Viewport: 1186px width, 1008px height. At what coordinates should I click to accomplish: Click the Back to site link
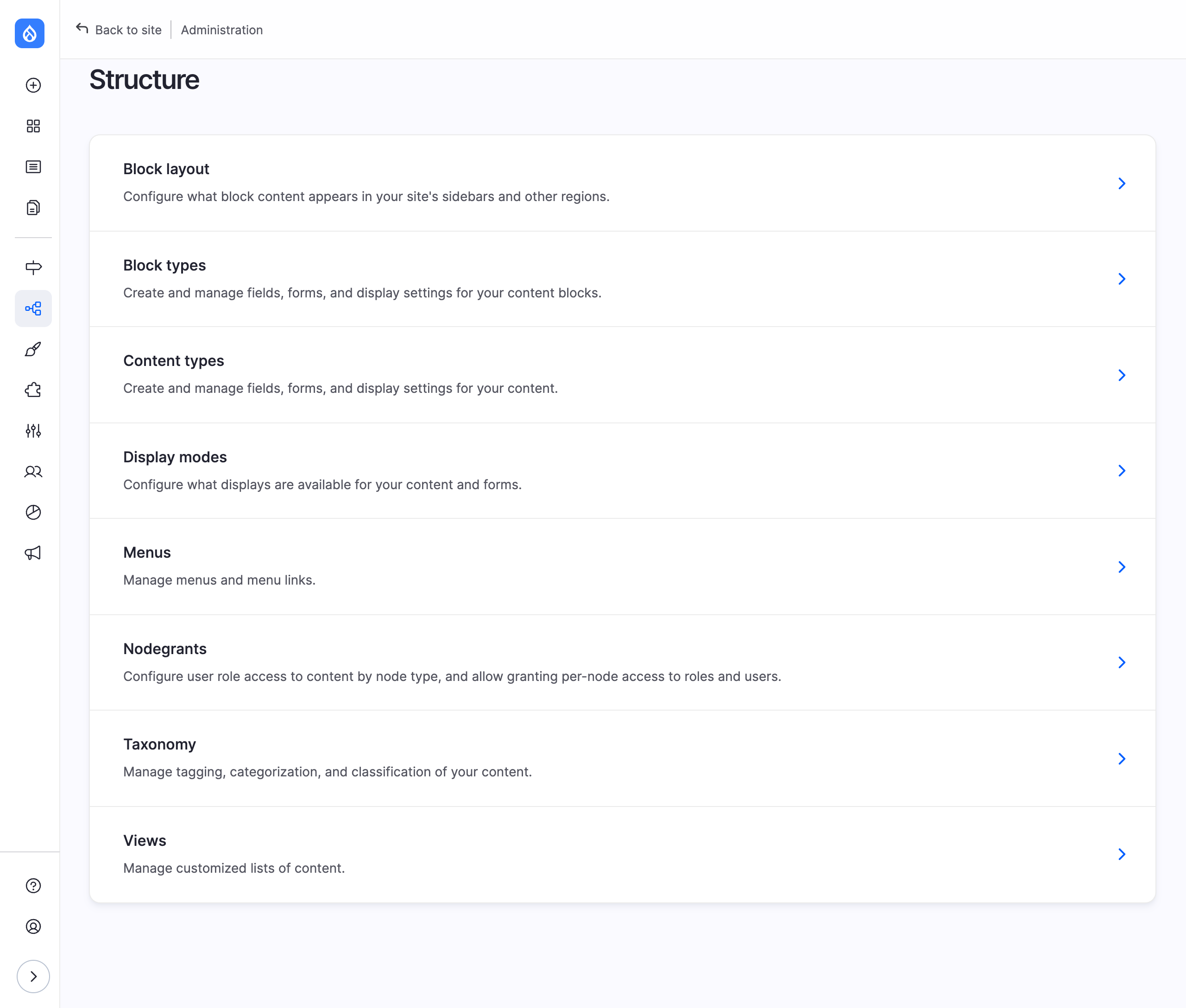tap(119, 30)
